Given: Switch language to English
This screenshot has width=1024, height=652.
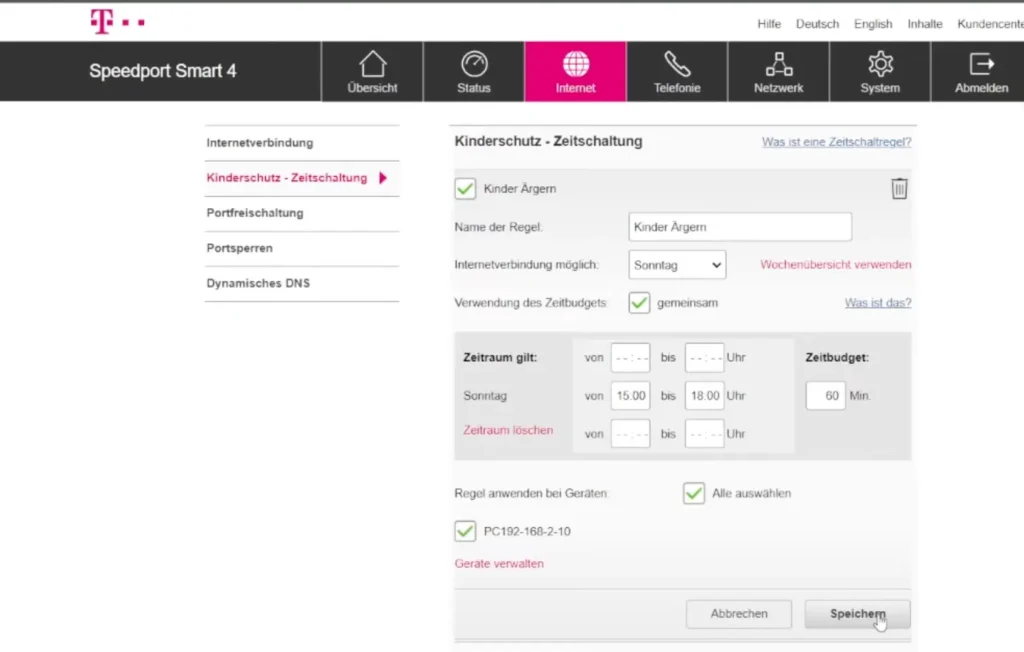Looking at the screenshot, I should (x=872, y=24).
